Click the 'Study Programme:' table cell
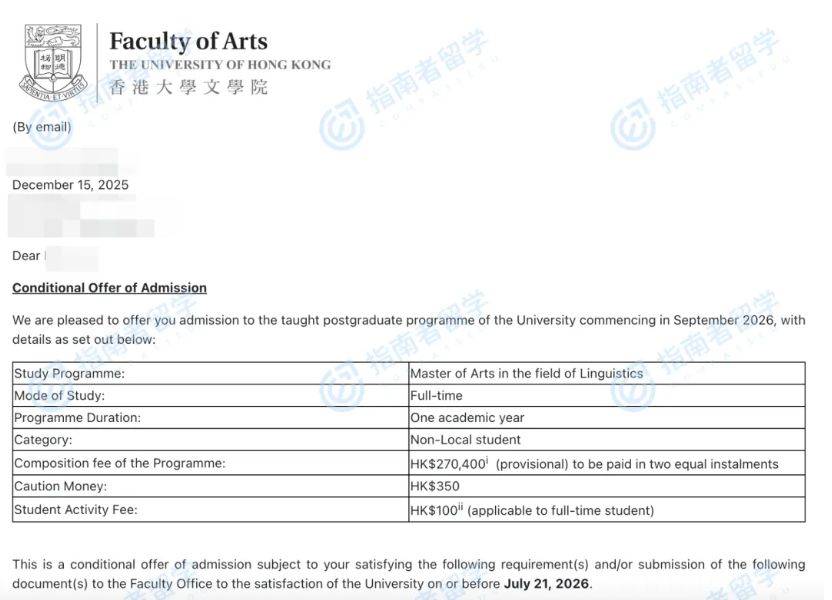 (x=69, y=373)
